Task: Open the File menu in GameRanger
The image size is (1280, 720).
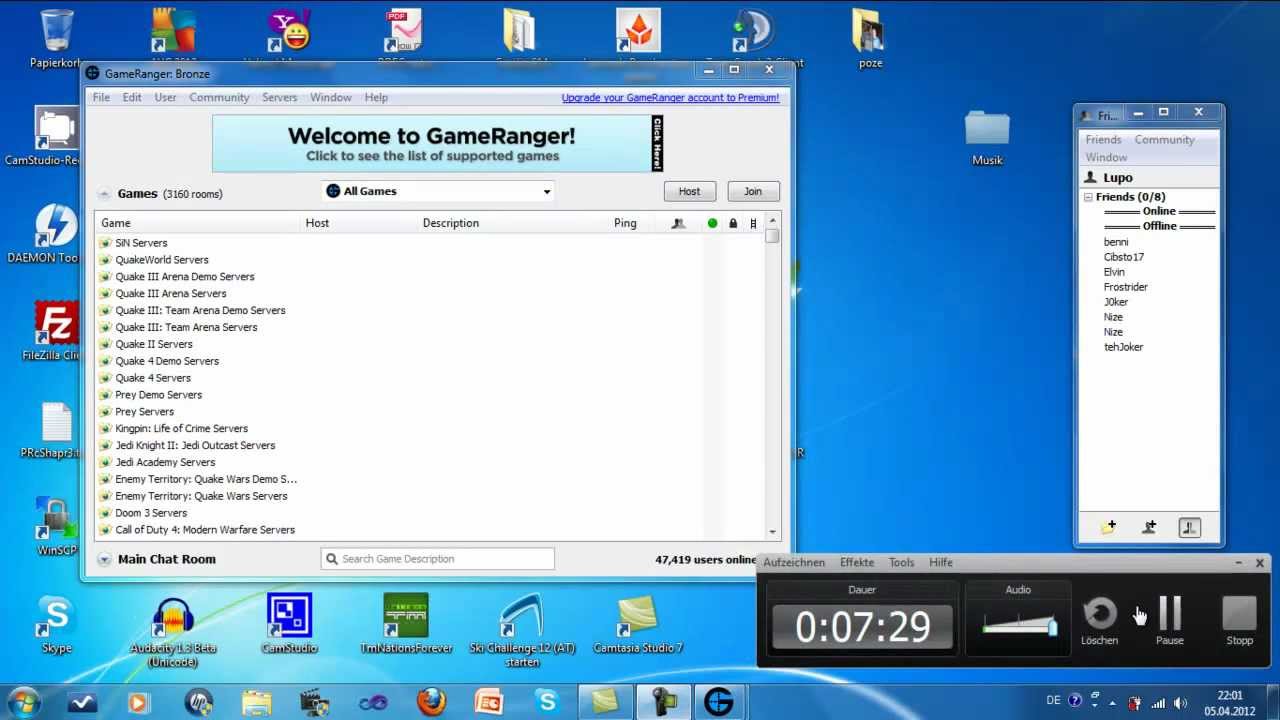Action: (x=101, y=97)
